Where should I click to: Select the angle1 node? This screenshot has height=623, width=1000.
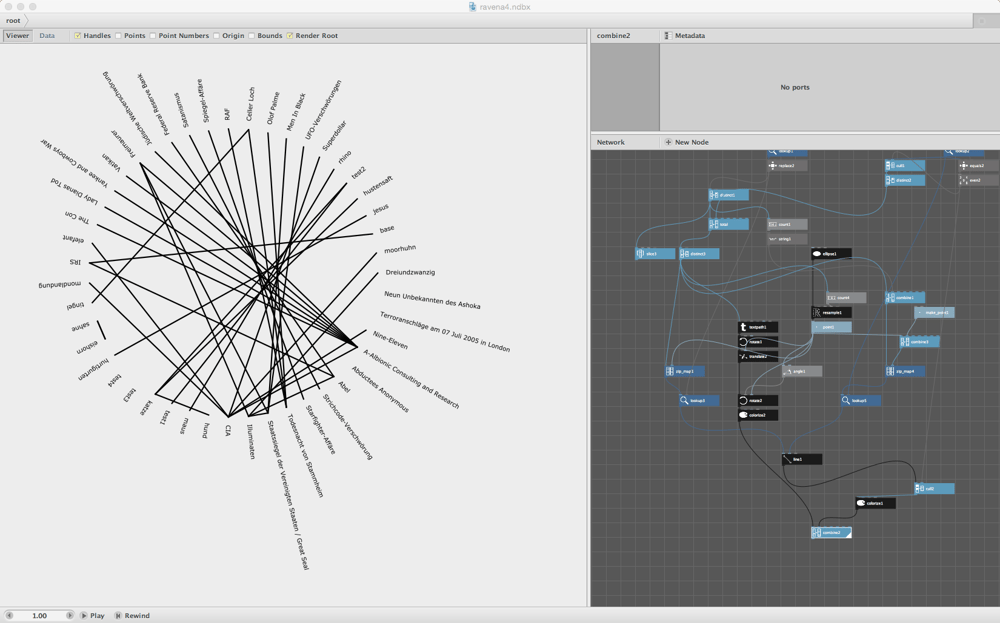click(x=802, y=371)
